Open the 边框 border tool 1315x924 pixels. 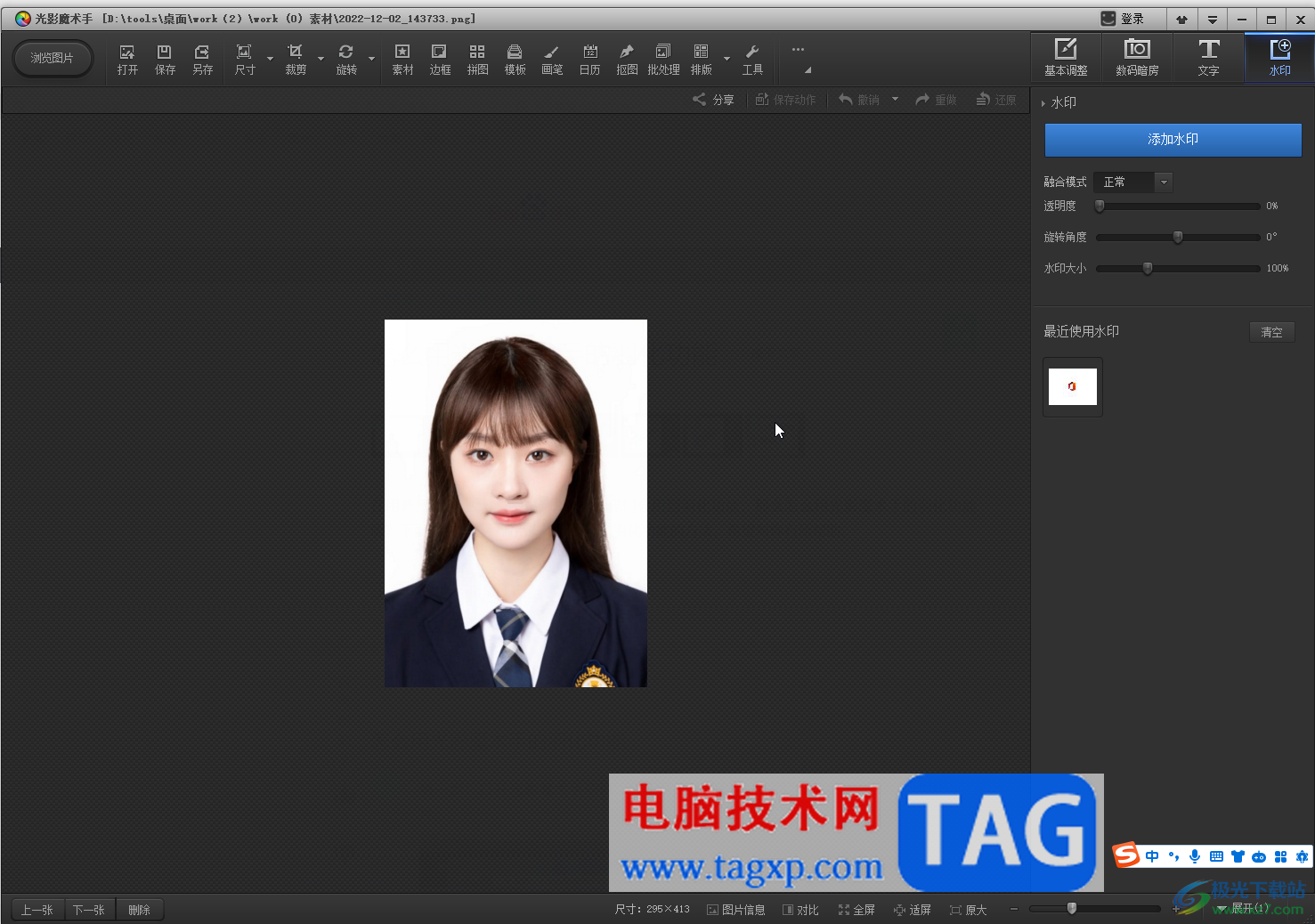tap(440, 59)
